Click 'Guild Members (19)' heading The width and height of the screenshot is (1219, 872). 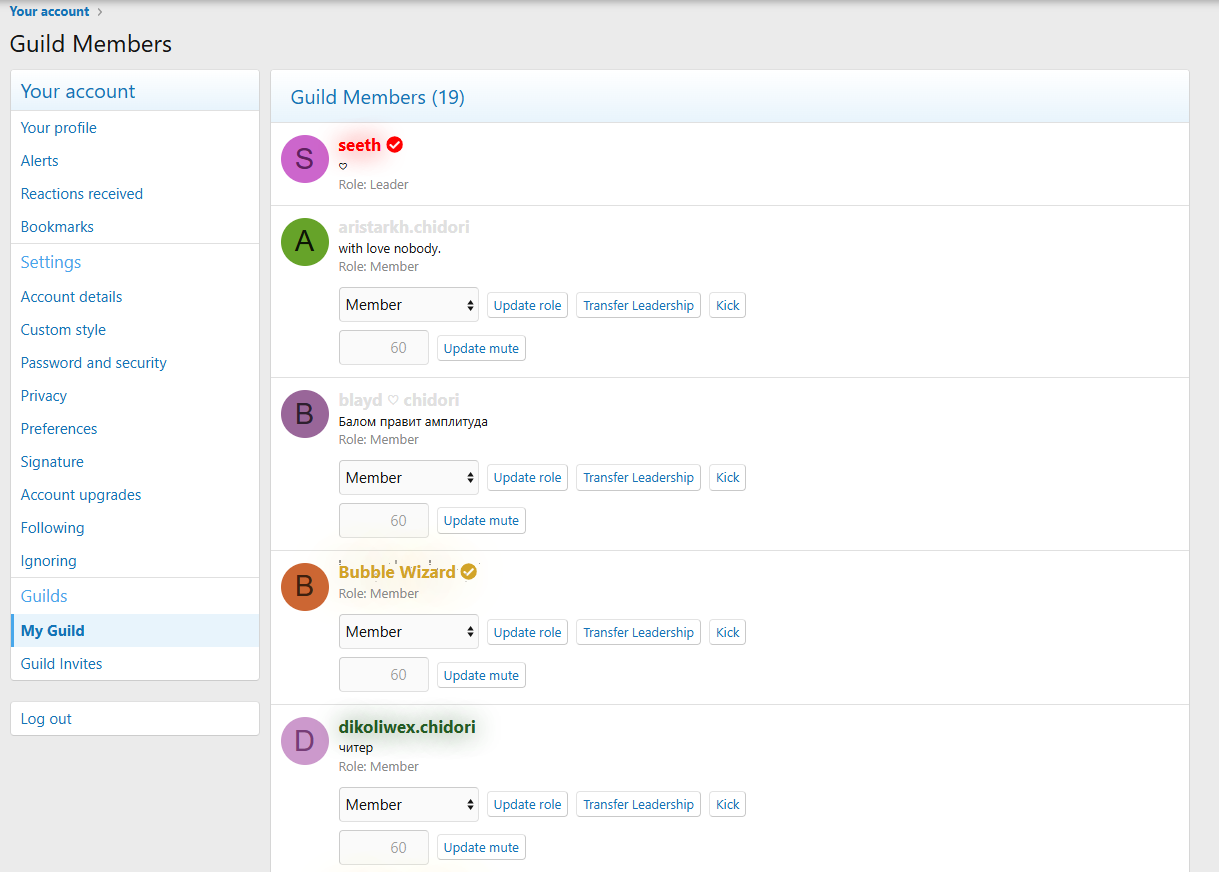(378, 97)
